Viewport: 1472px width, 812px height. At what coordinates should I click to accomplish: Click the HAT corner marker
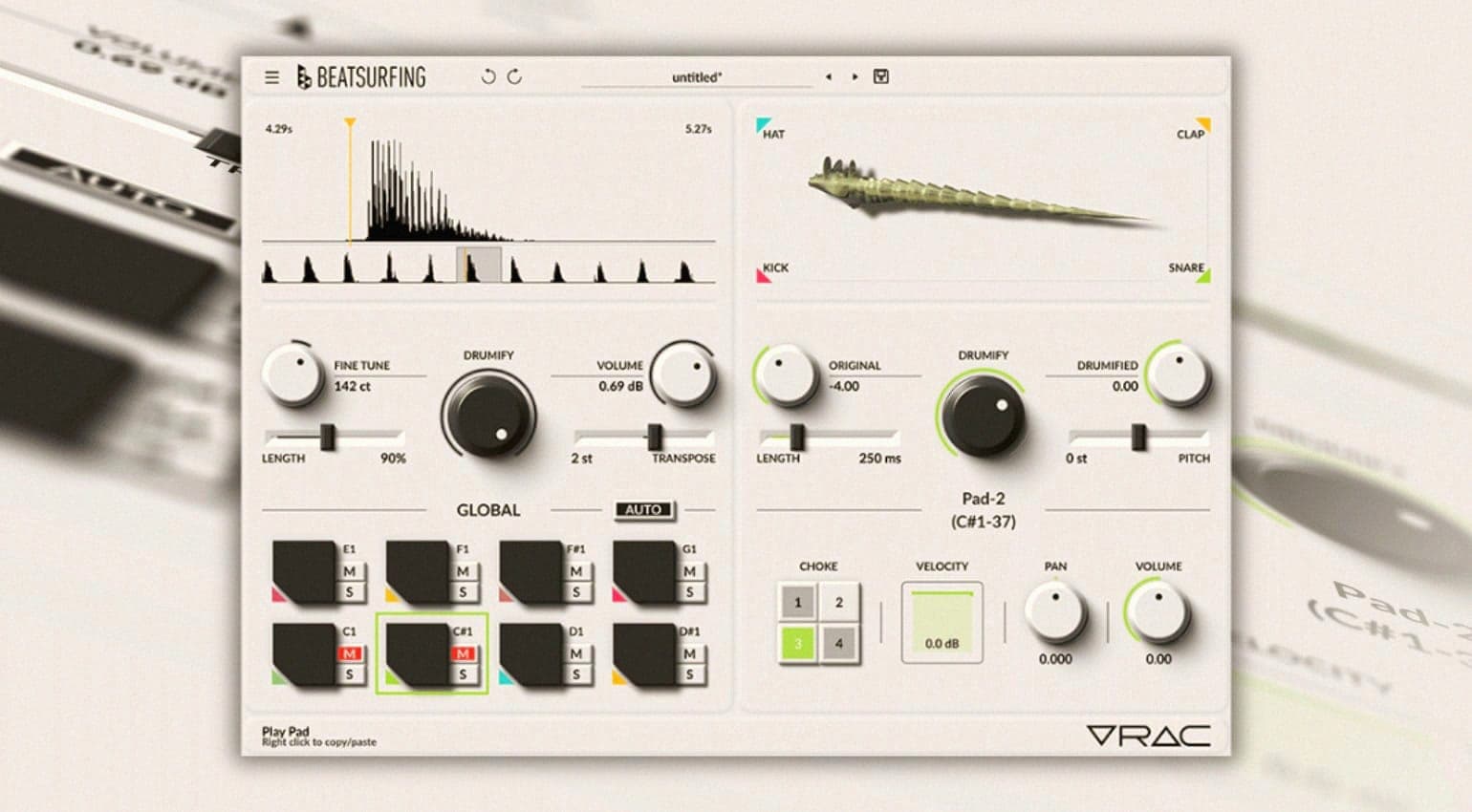[x=765, y=124]
